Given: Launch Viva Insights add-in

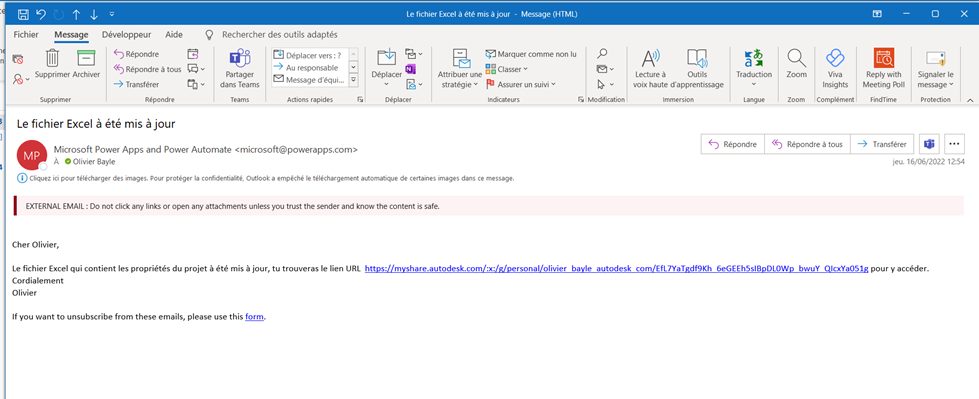Looking at the screenshot, I should [835, 69].
